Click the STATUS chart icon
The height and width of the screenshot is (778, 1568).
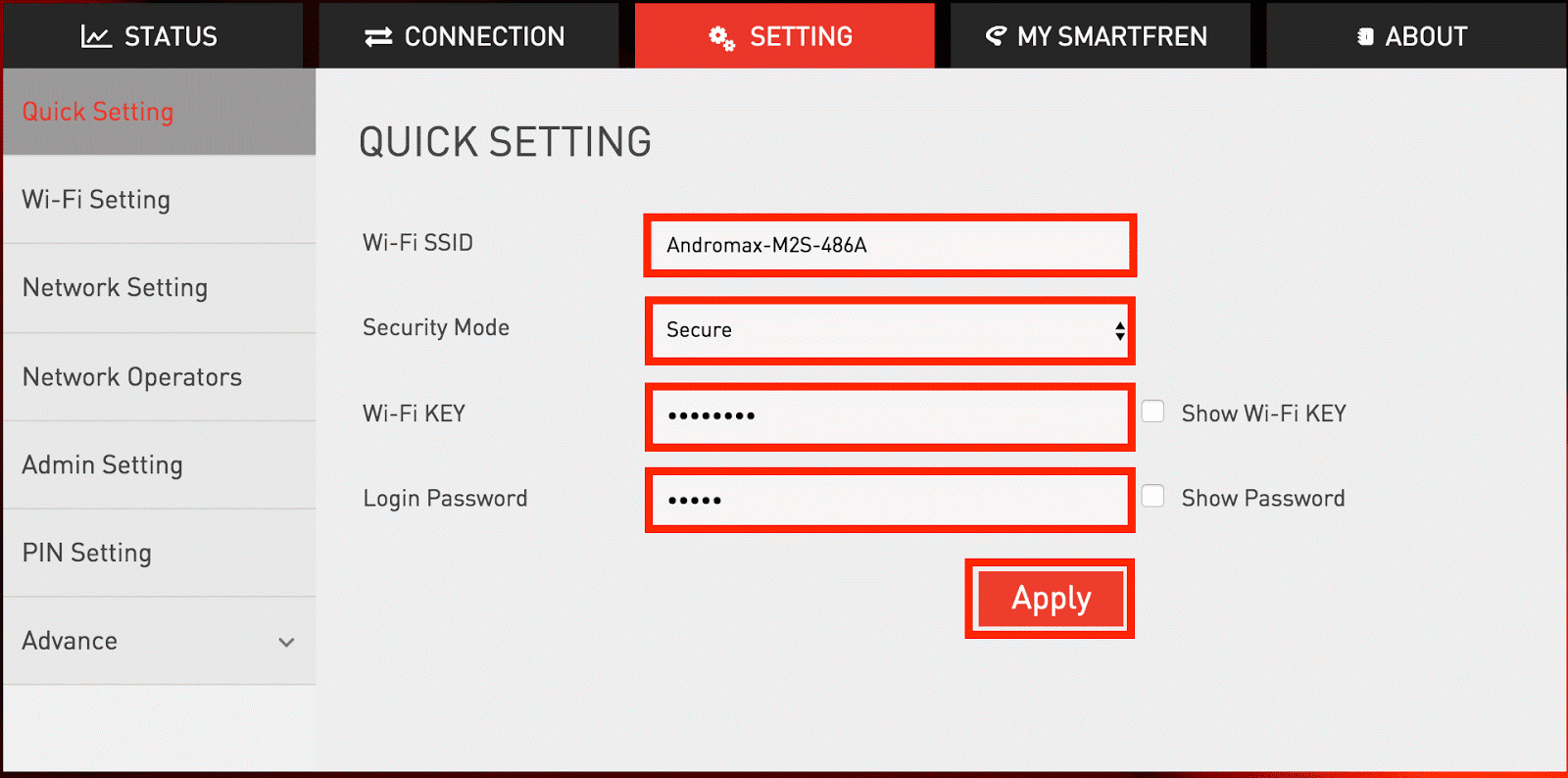pyautogui.click(x=96, y=37)
